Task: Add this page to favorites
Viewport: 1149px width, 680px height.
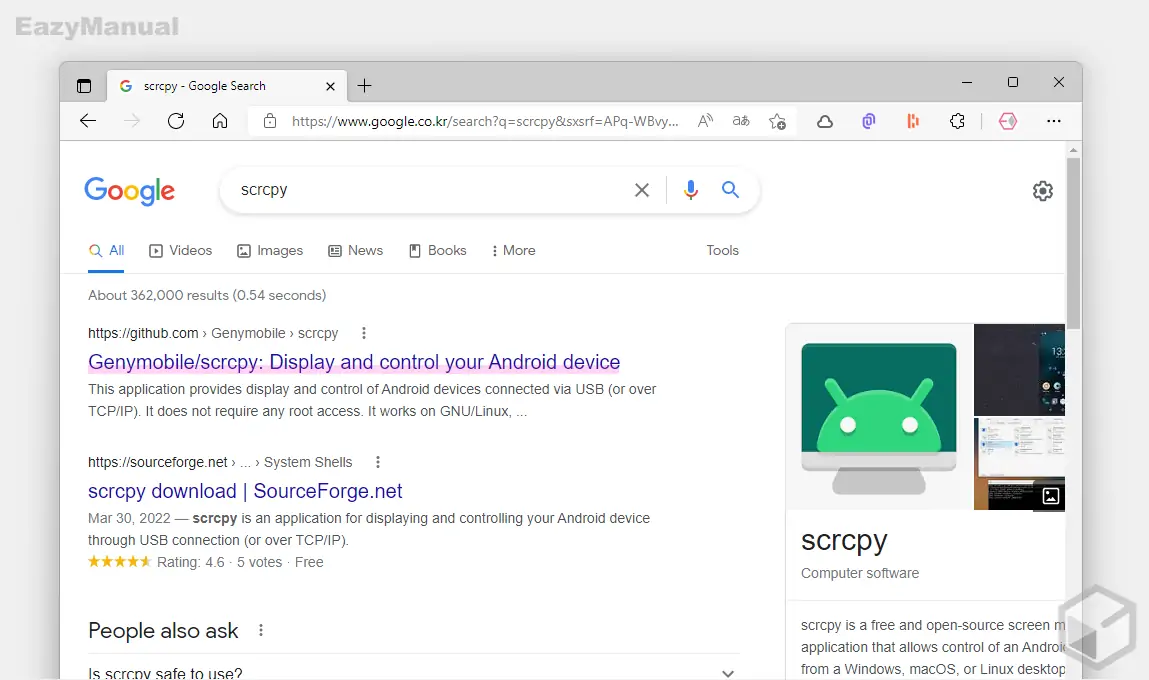Action: (777, 121)
